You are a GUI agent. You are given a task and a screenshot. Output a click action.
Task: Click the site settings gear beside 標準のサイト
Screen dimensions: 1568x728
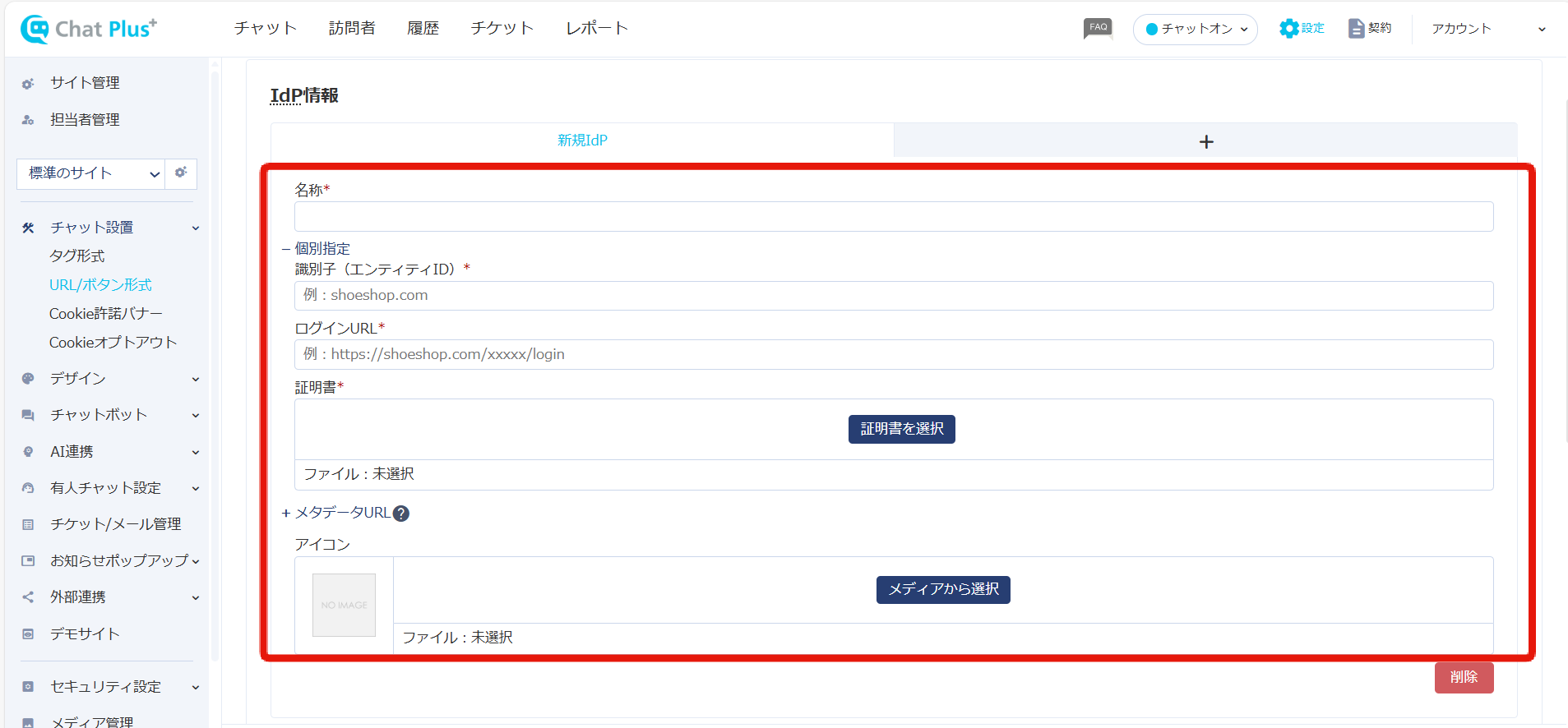point(181,173)
